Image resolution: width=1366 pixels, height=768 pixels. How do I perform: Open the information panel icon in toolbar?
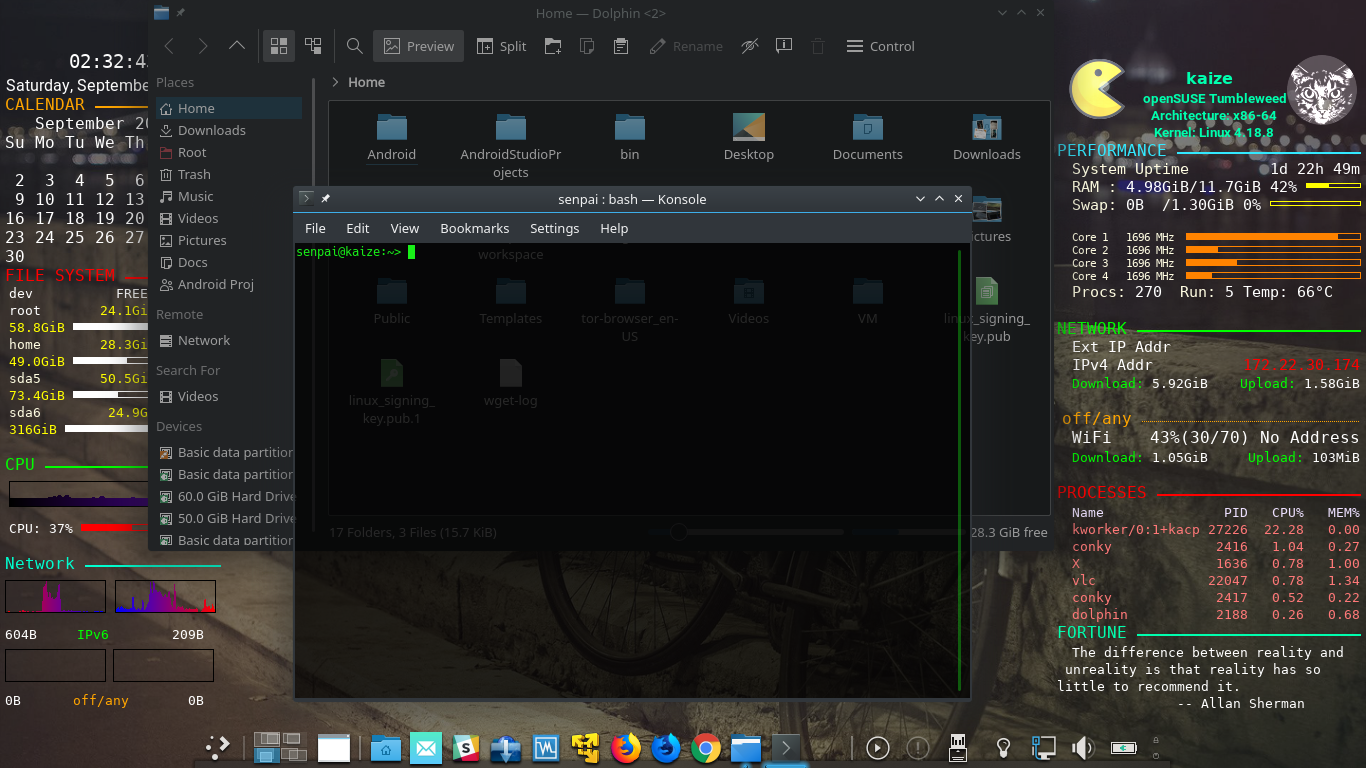tap(784, 46)
